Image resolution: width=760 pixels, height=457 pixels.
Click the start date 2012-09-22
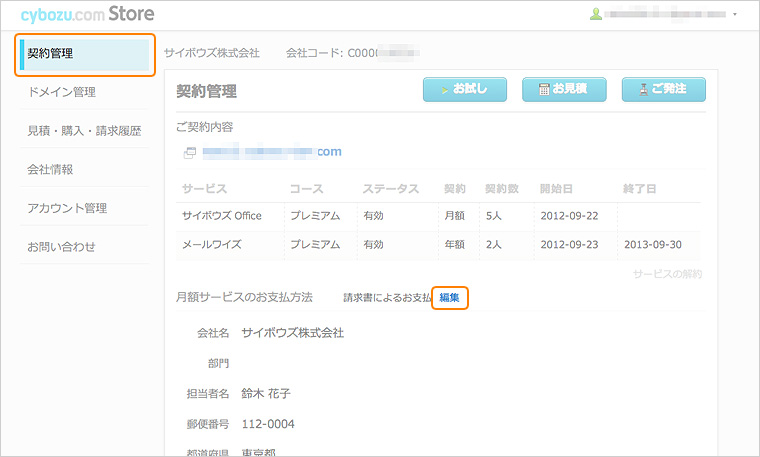tap(570, 216)
